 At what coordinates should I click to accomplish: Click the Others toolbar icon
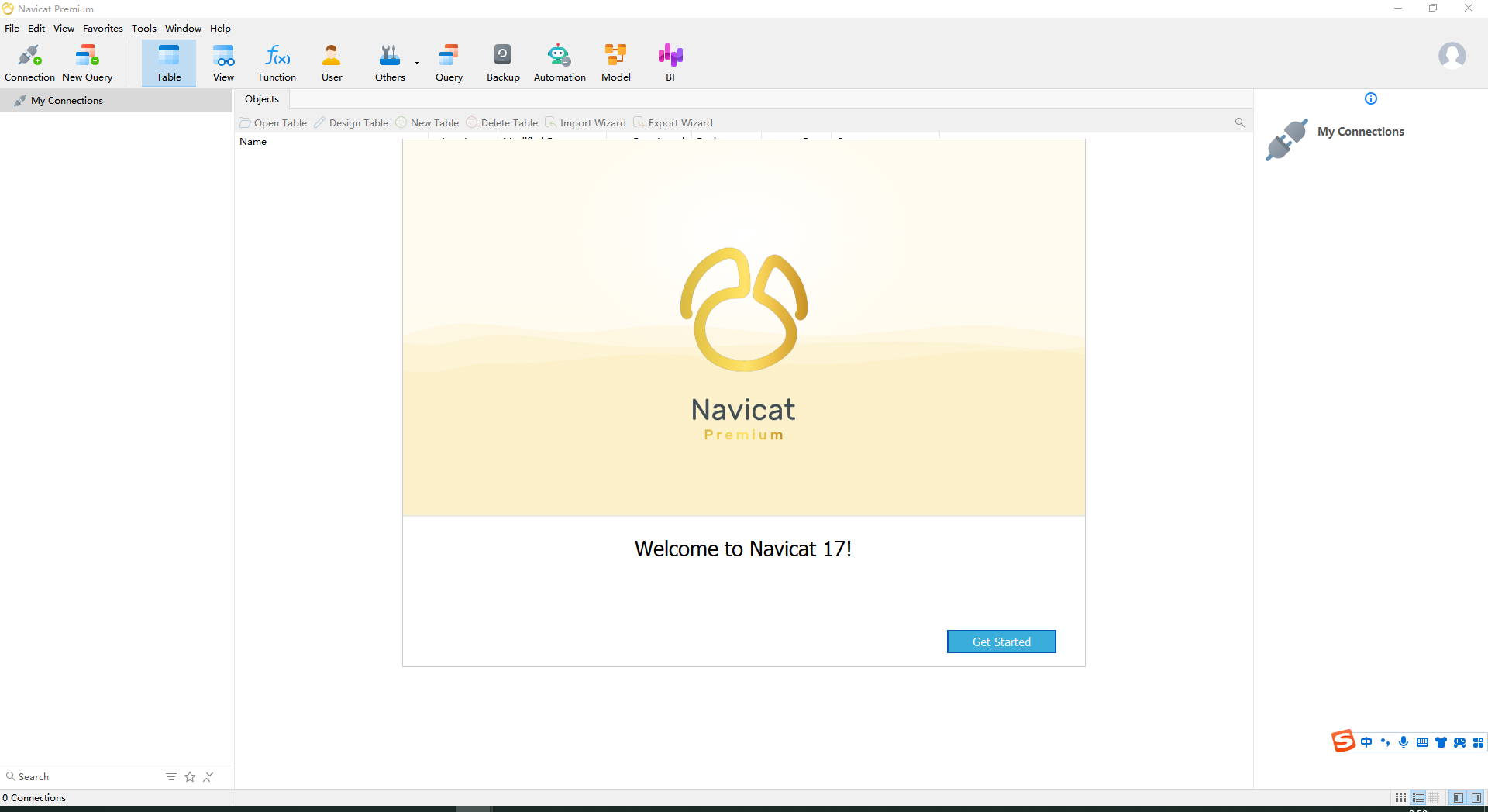(390, 63)
